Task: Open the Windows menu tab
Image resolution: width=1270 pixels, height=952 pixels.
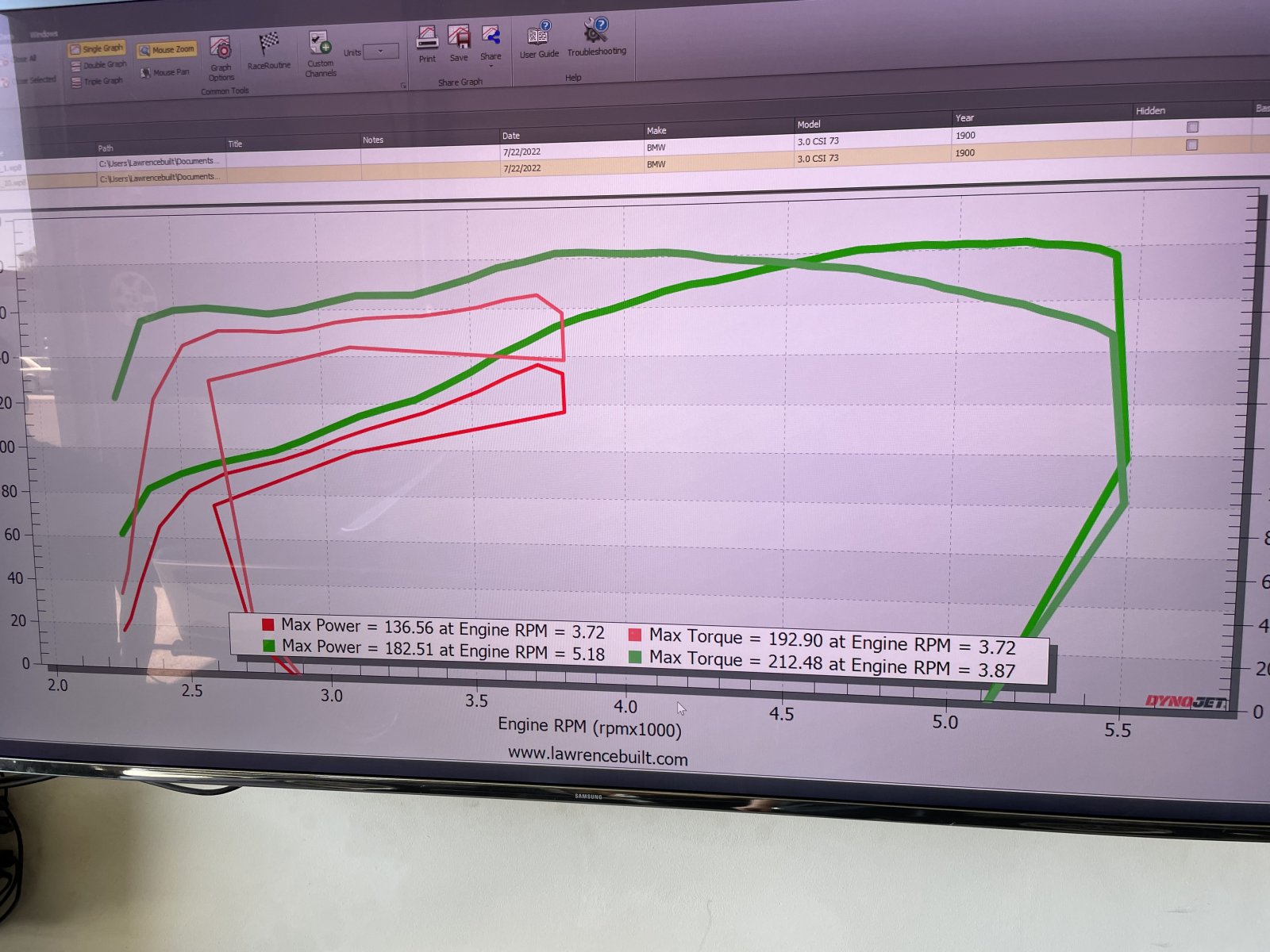Action: 44,34
